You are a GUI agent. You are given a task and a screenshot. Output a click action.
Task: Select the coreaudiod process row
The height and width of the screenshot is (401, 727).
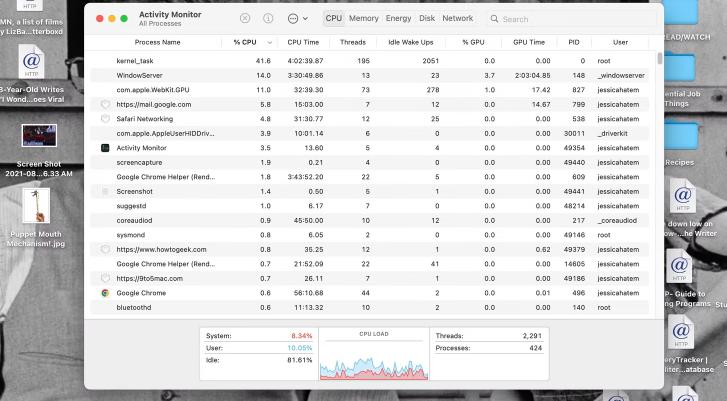pos(370,221)
